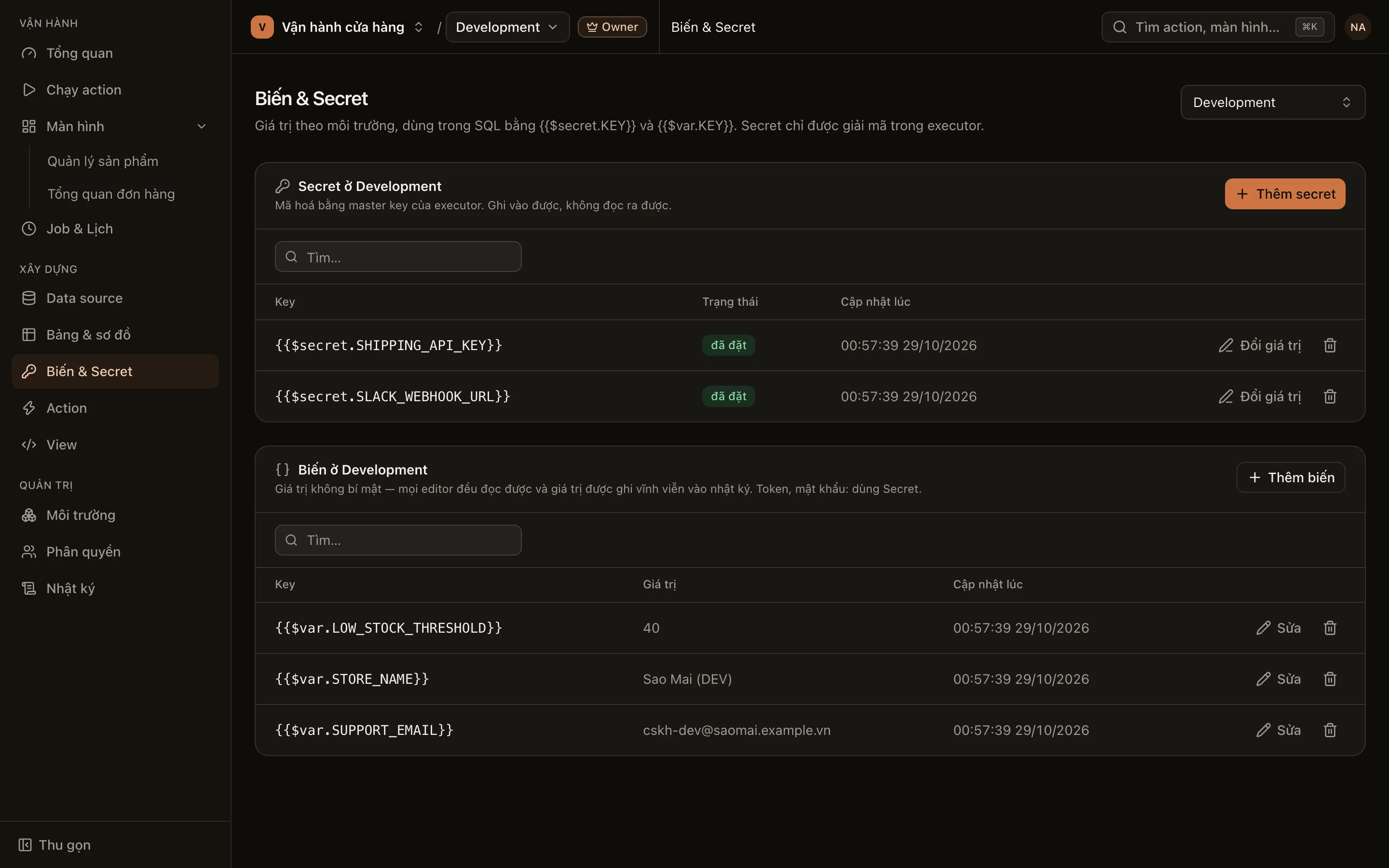Go to Chạy action page
Image resolution: width=1389 pixels, height=868 pixels.
[x=115, y=90]
